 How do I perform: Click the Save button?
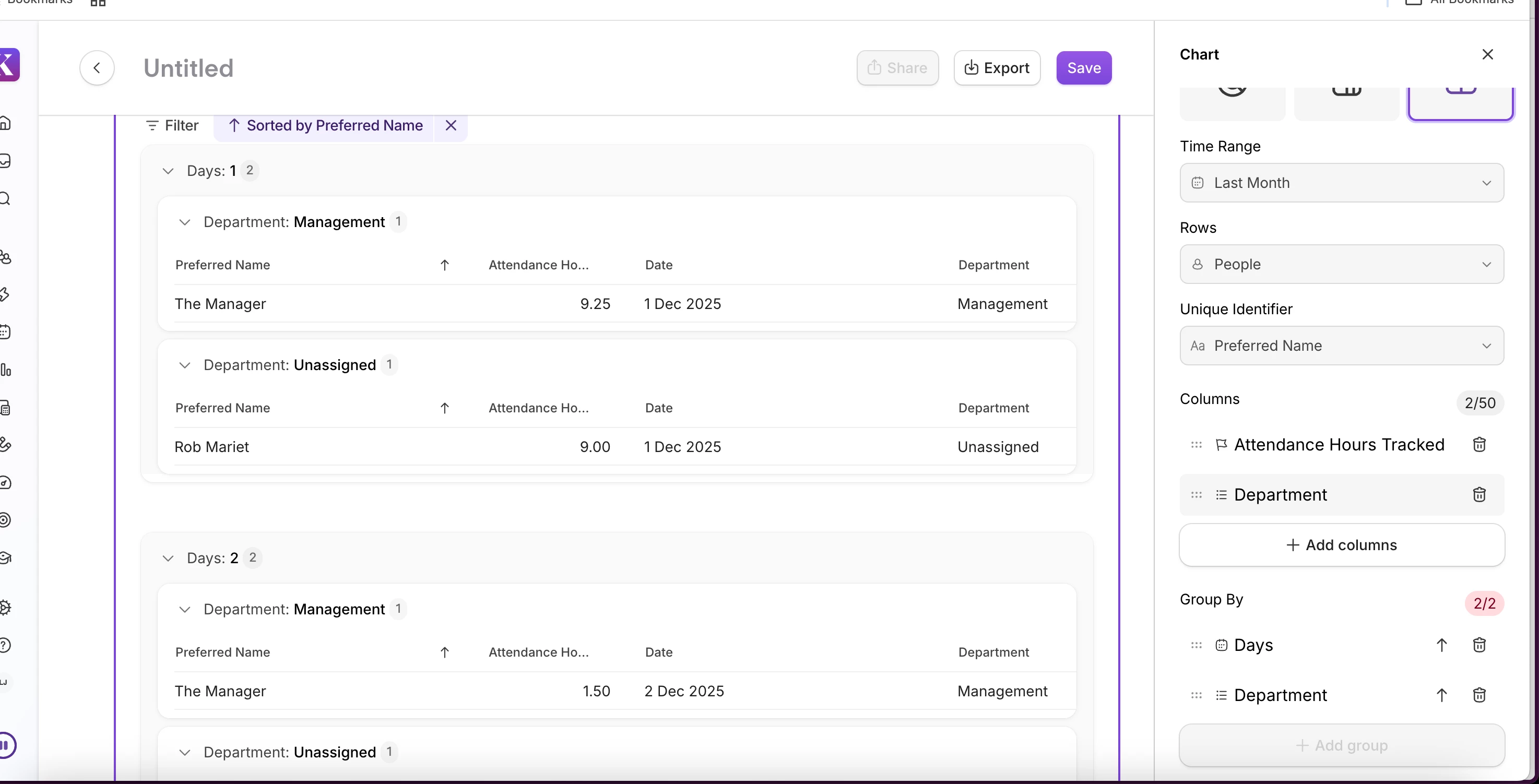(1083, 68)
